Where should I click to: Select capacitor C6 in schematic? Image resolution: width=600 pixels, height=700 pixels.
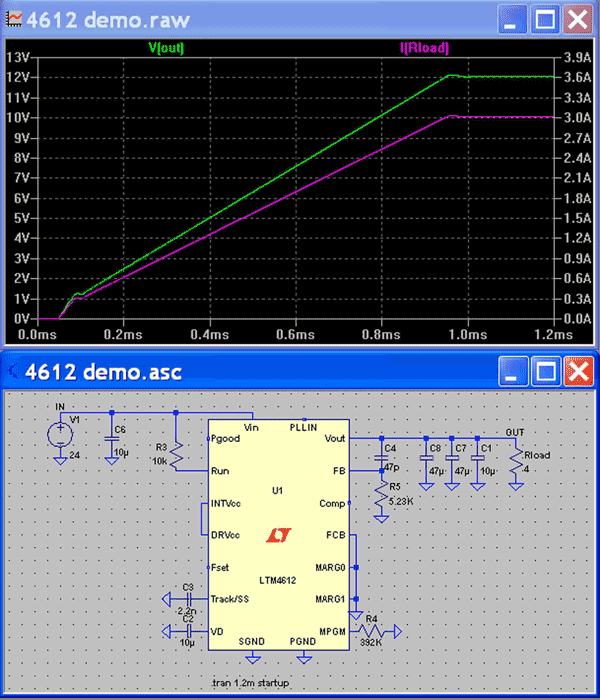click(x=112, y=439)
